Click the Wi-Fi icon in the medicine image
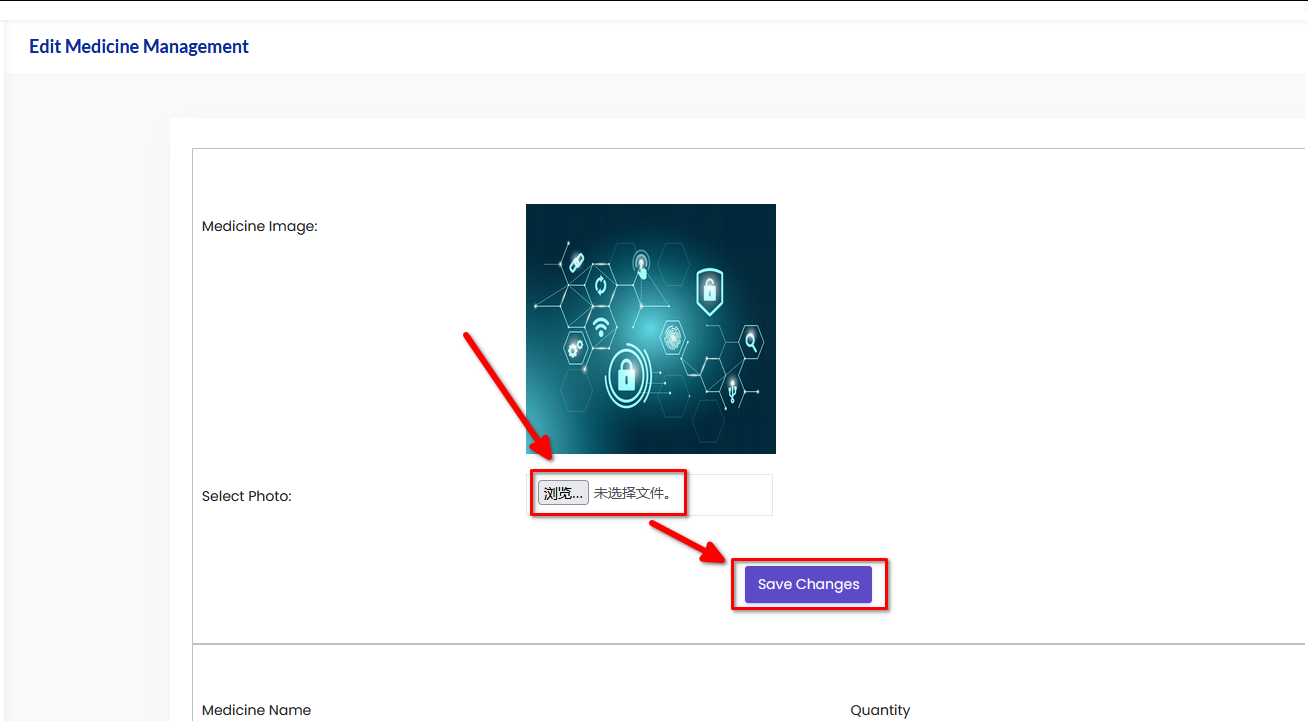Viewport: 1308px width, 721px height. 601,327
